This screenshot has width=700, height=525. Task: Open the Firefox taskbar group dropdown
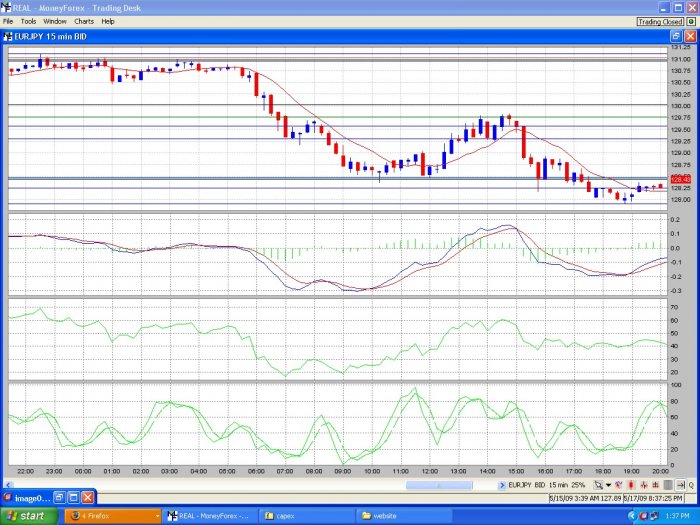(x=157, y=516)
